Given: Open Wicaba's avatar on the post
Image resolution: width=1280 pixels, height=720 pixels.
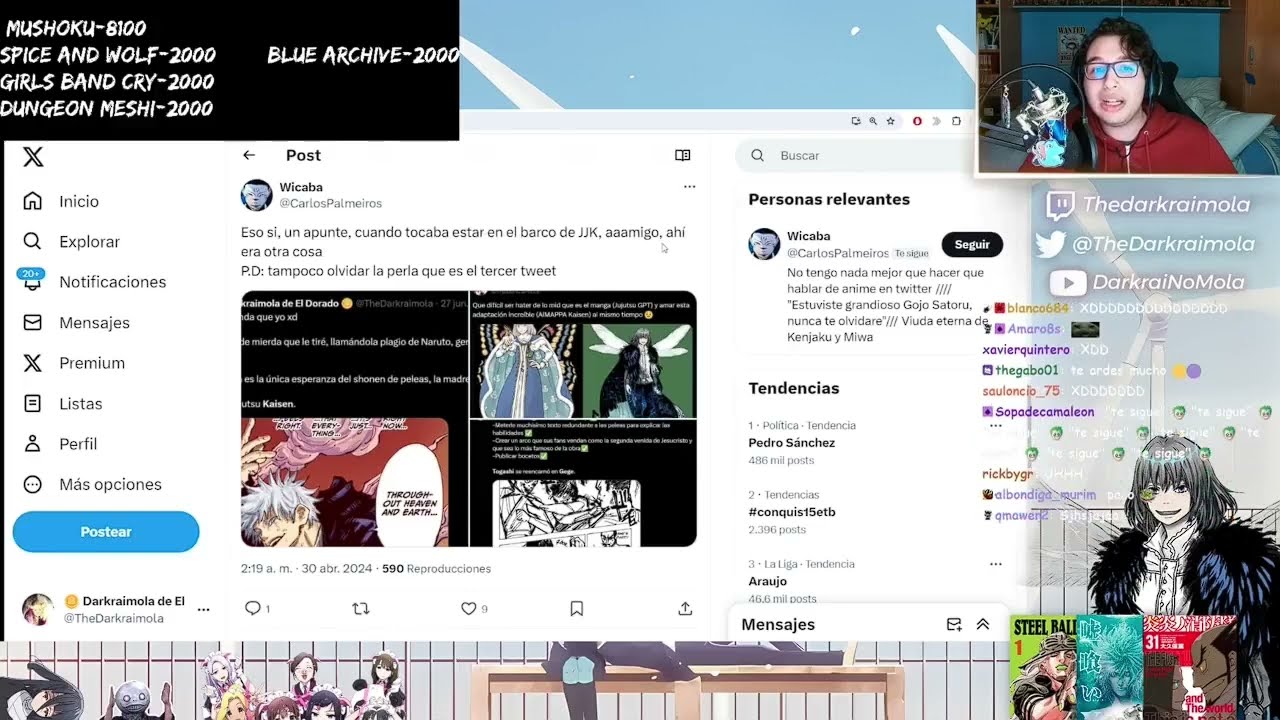Looking at the screenshot, I should [257, 194].
